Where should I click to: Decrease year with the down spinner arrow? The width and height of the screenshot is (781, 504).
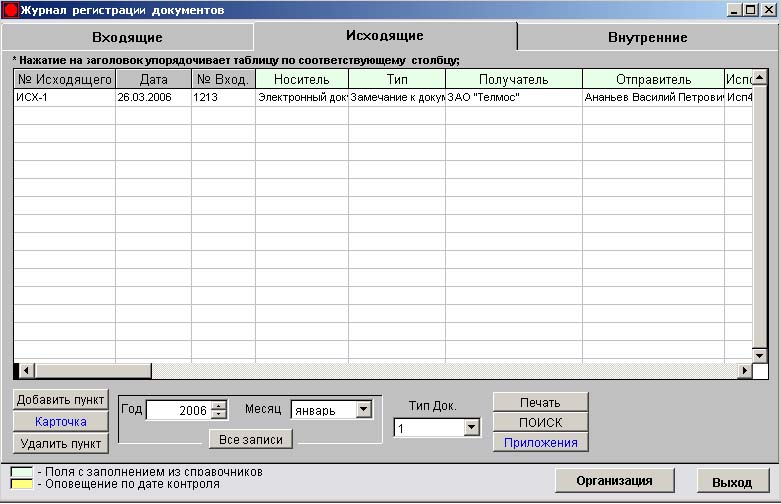click(x=219, y=414)
